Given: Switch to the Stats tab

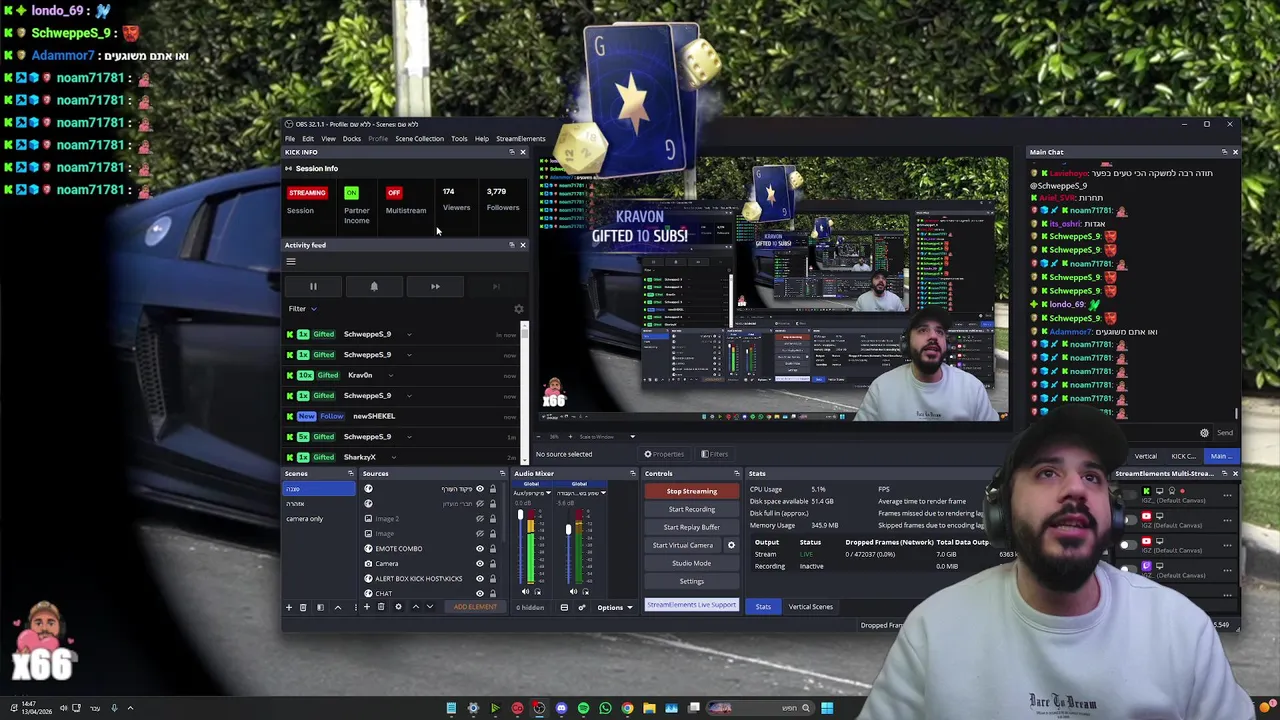Looking at the screenshot, I should 763,607.
